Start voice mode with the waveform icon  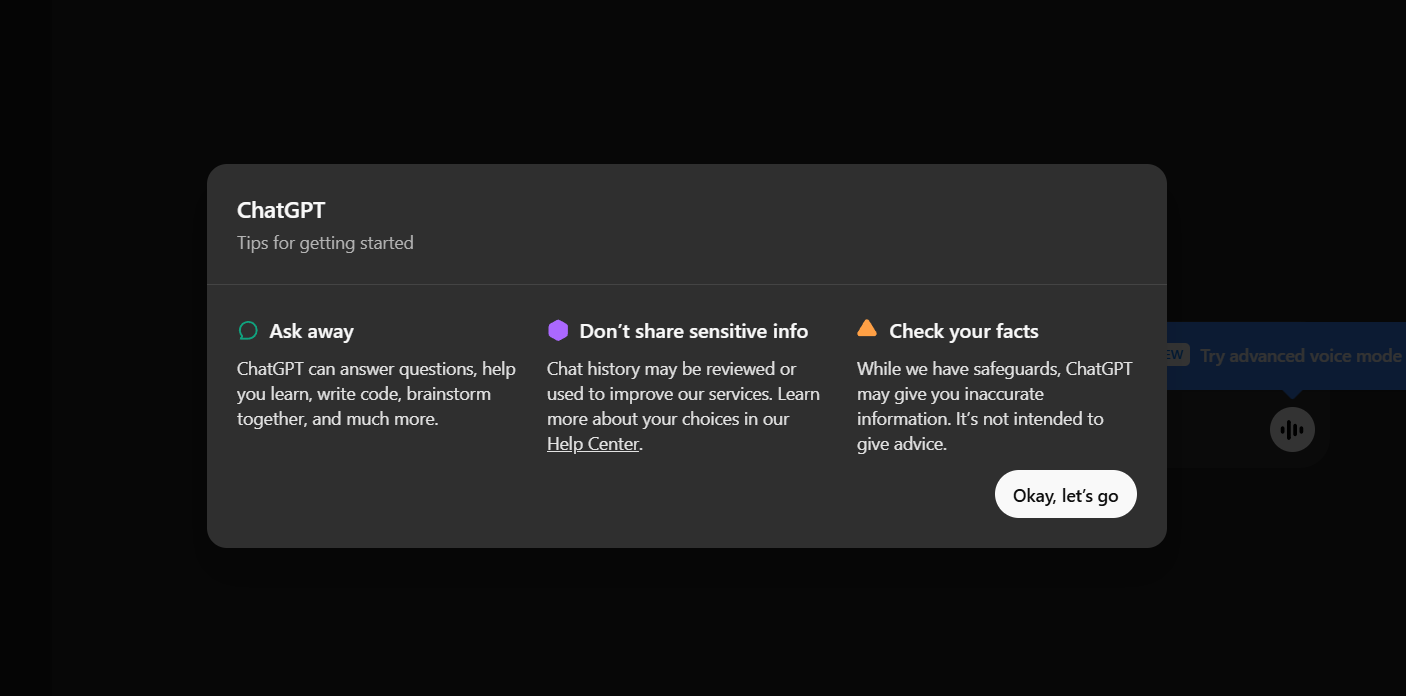click(1292, 430)
